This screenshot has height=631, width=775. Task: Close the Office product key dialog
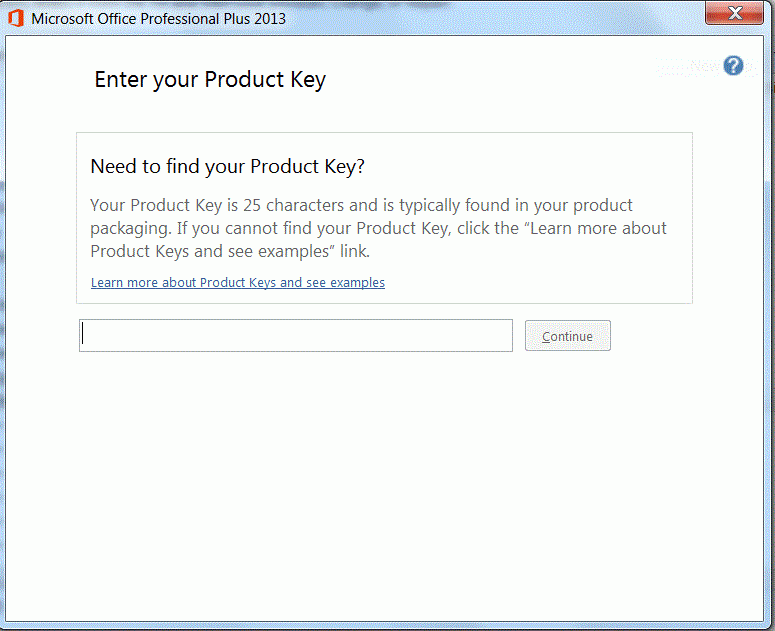tap(736, 13)
